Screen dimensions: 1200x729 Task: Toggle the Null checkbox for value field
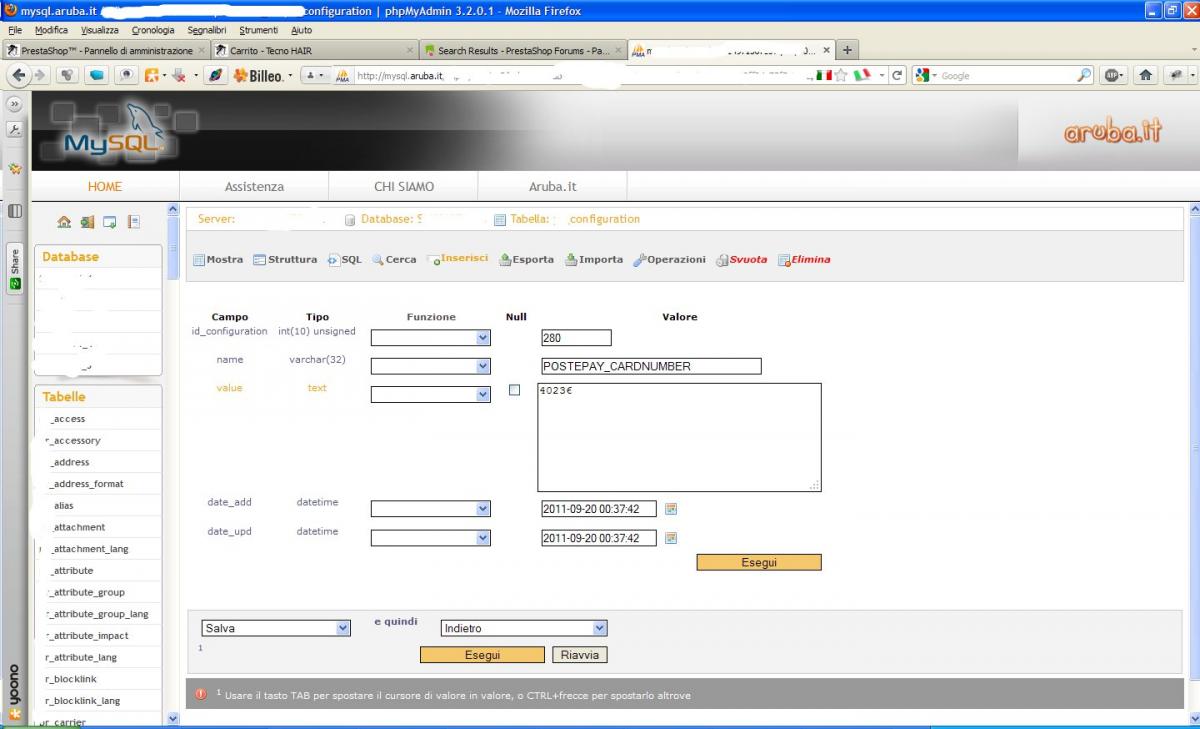(x=515, y=390)
